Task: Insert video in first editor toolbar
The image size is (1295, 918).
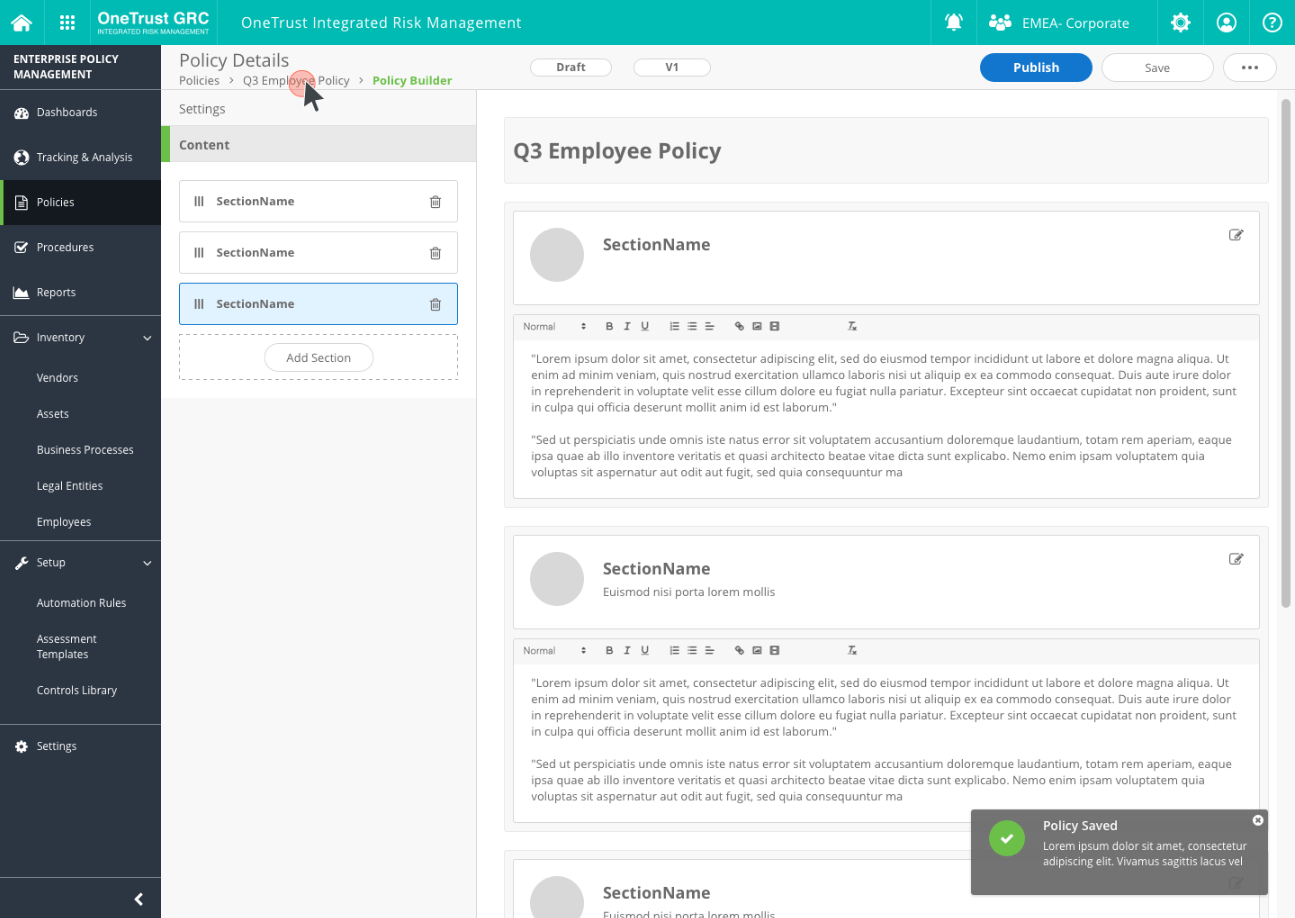Action: (775, 327)
